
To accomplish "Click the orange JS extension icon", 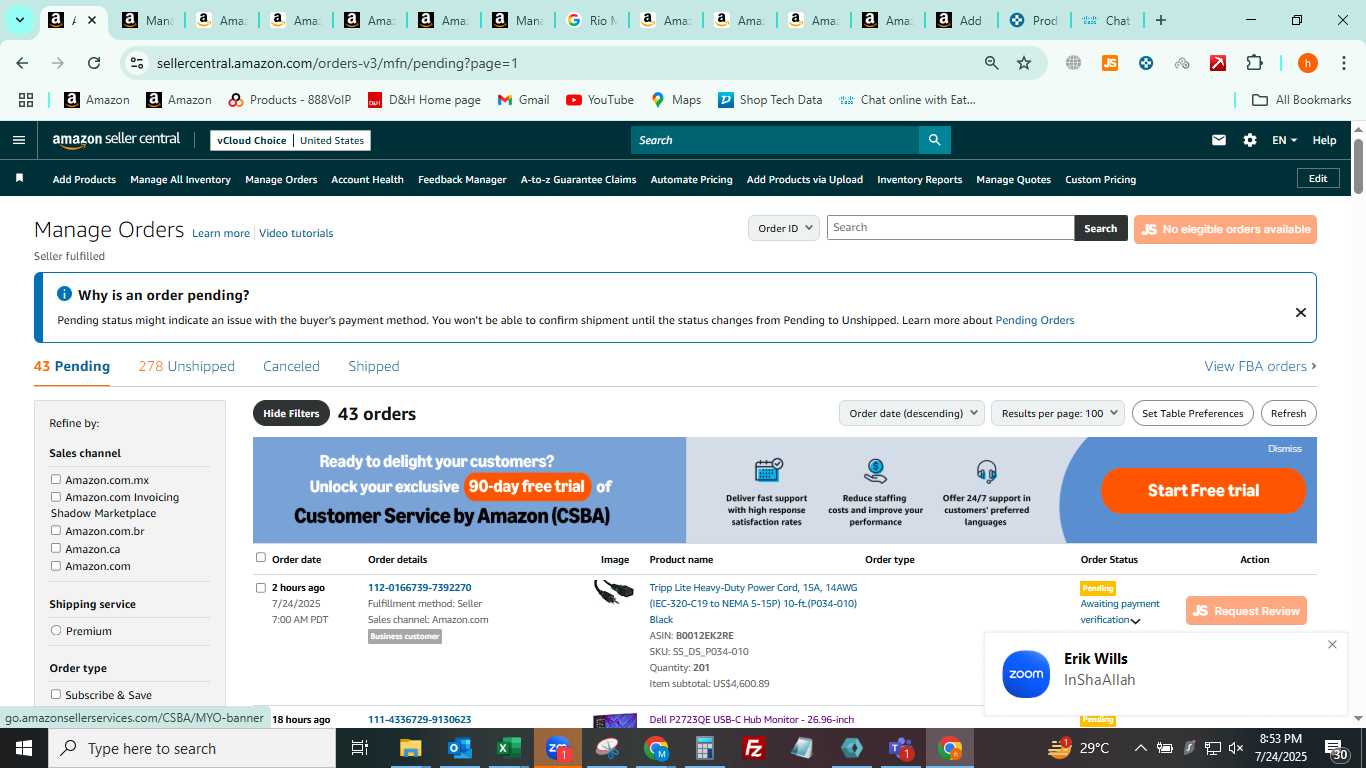I will click(1109, 63).
